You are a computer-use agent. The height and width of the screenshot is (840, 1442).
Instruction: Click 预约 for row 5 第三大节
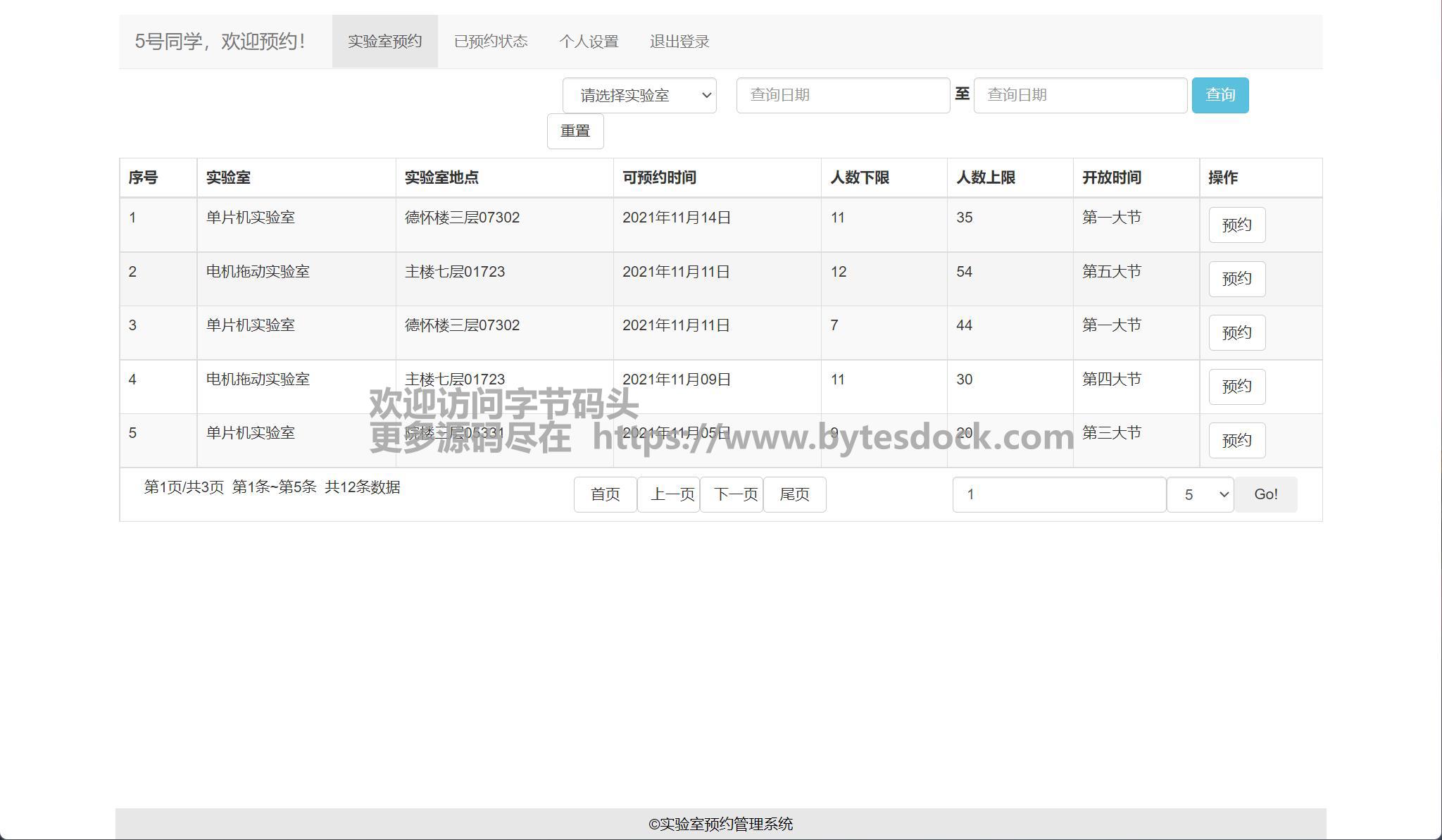[1236, 440]
